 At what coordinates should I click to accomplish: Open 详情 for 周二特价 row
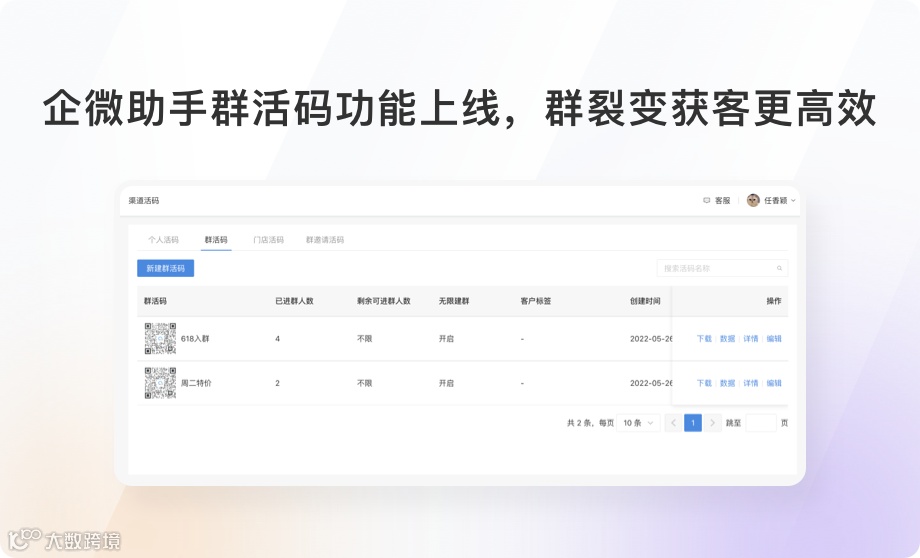(x=751, y=383)
